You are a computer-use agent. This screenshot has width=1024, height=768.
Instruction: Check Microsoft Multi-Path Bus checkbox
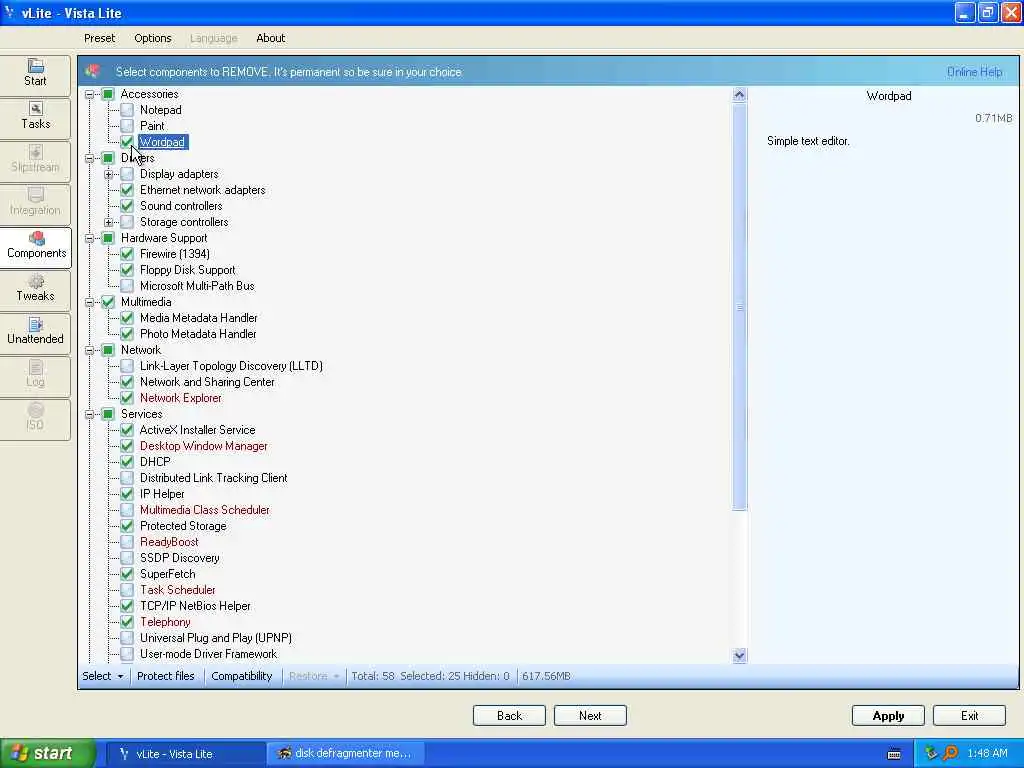(x=127, y=286)
